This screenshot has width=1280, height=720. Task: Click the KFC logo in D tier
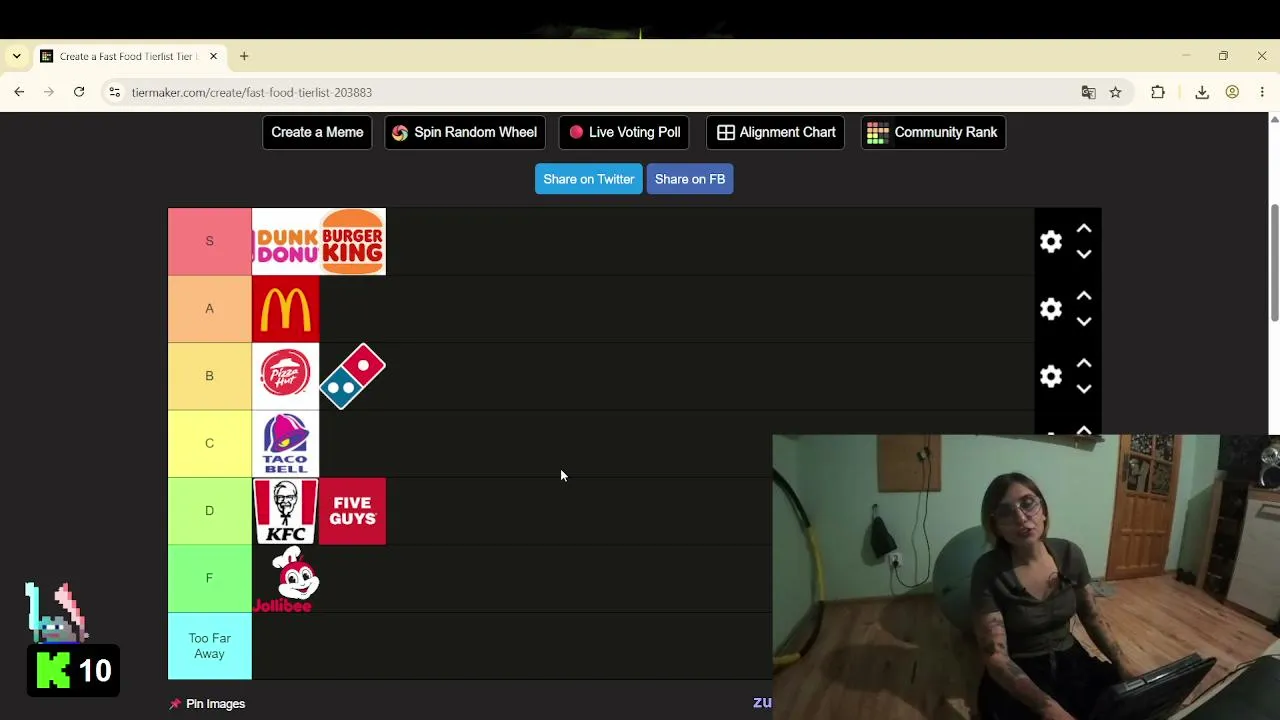[285, 511]
